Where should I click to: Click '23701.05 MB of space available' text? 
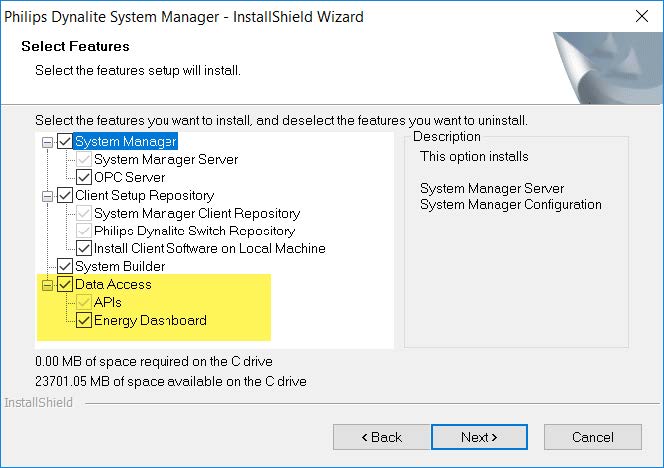click(x=171, y=381)
